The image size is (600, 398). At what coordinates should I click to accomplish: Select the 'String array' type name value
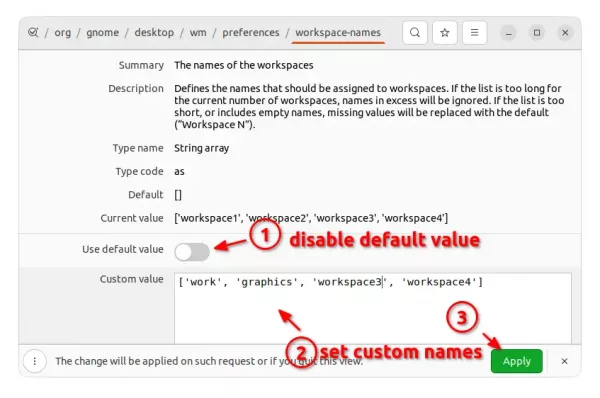click(x=202, y=148)
